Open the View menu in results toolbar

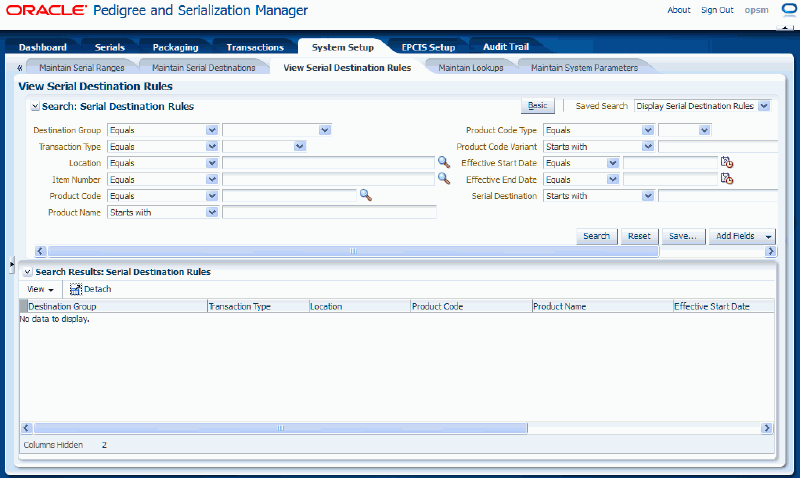[40, 289]
